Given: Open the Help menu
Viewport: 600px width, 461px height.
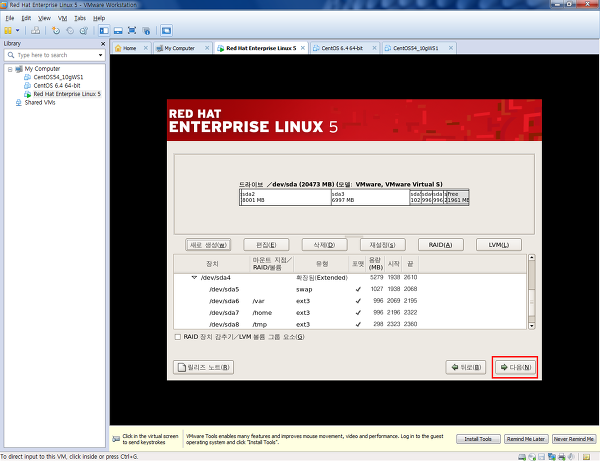Looking at the screenshot, I should (x=99, y=18).
